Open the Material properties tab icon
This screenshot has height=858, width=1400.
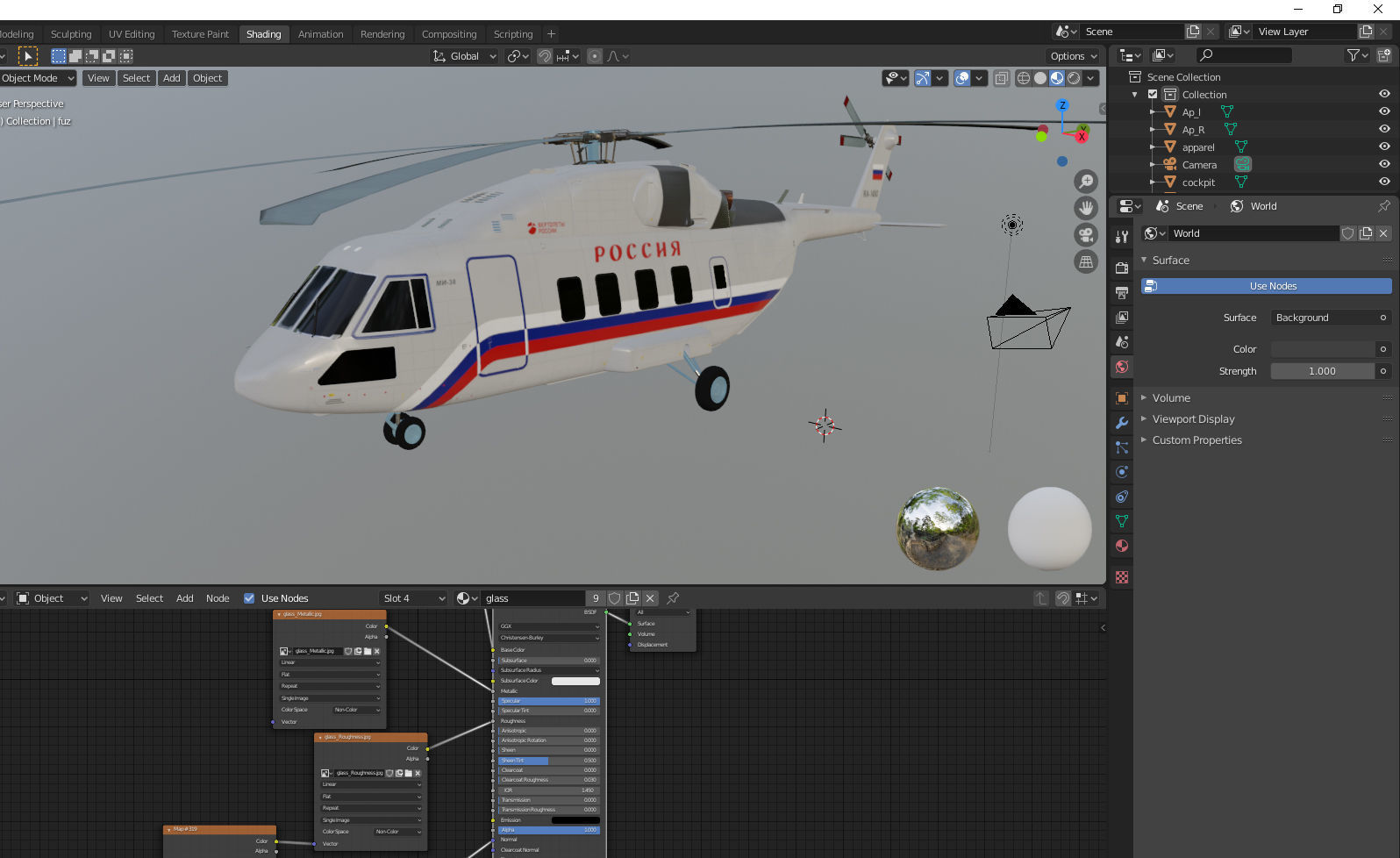1121,545
